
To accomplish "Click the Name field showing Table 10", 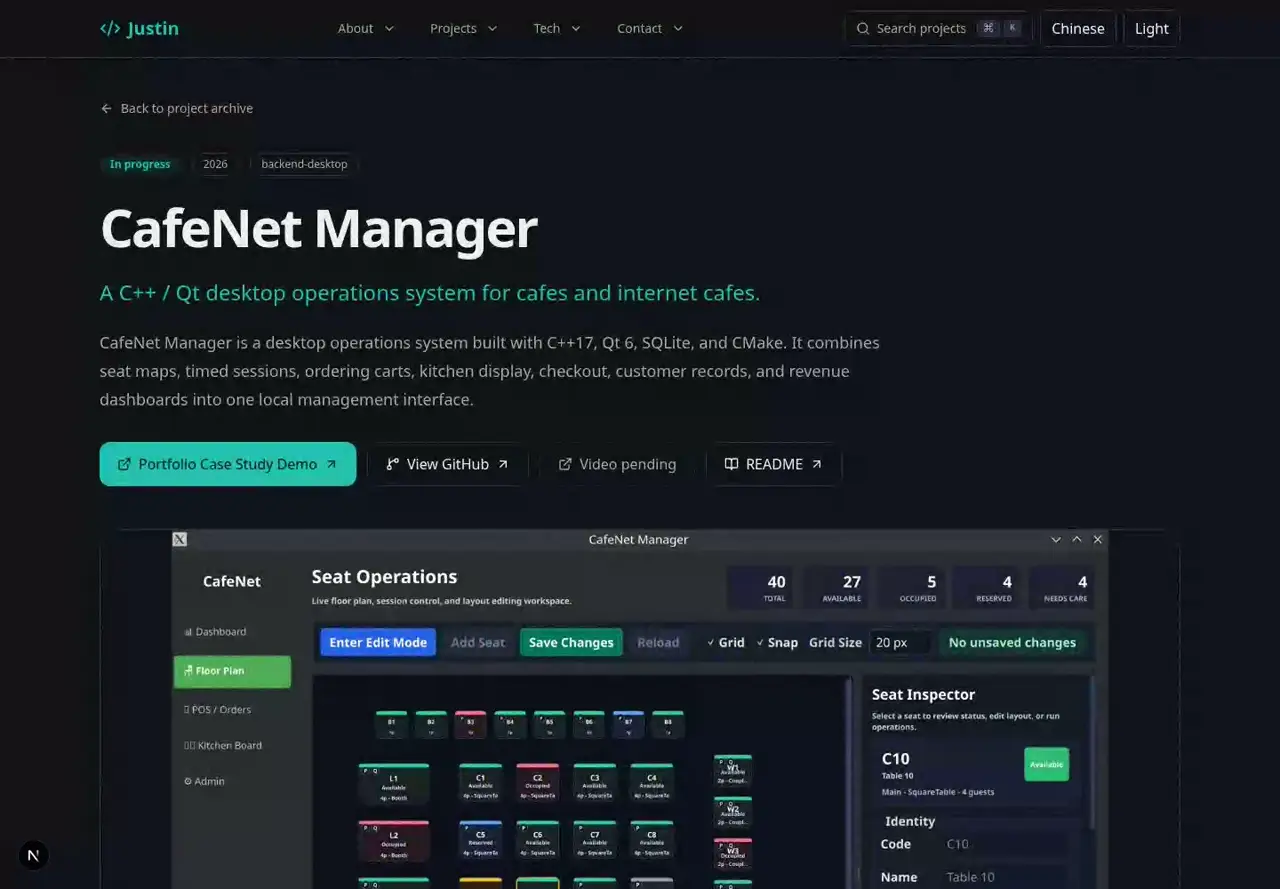I will coord(1010,877).
